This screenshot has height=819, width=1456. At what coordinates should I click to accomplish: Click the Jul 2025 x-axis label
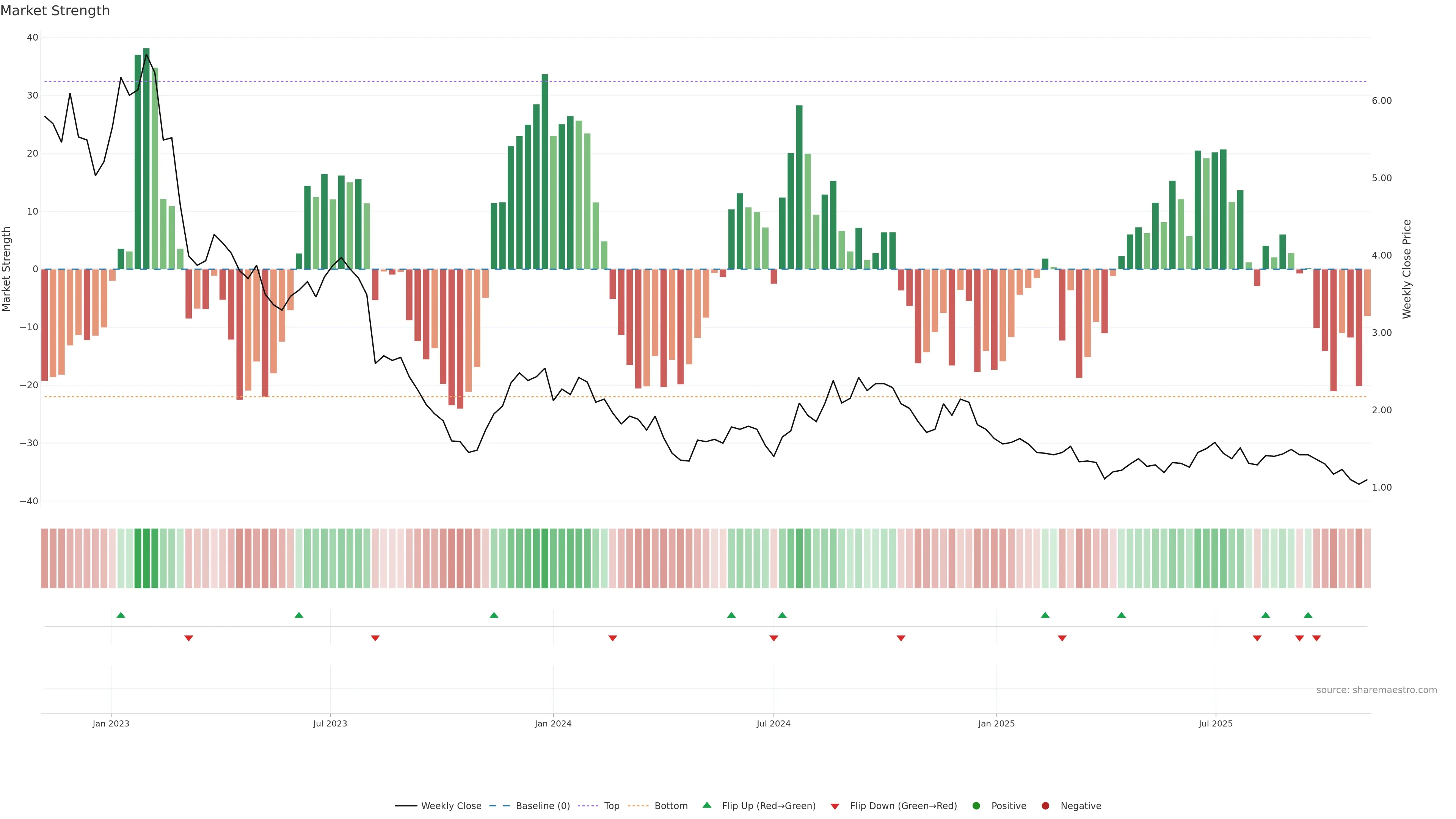click(1215, 723)
